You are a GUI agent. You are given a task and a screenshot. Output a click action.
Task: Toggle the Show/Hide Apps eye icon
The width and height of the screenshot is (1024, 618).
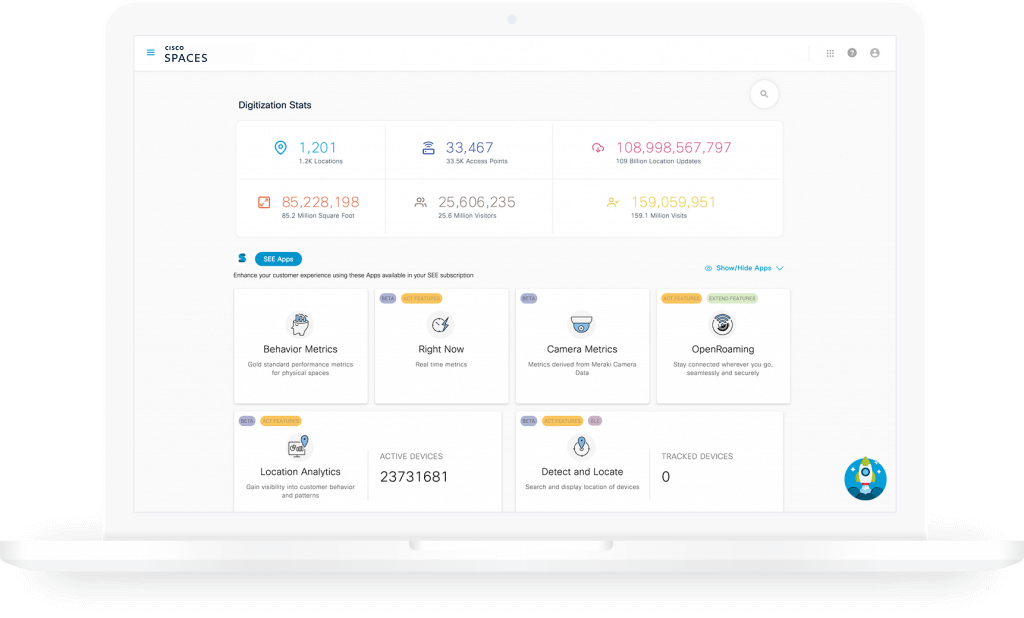pos(708,268)
